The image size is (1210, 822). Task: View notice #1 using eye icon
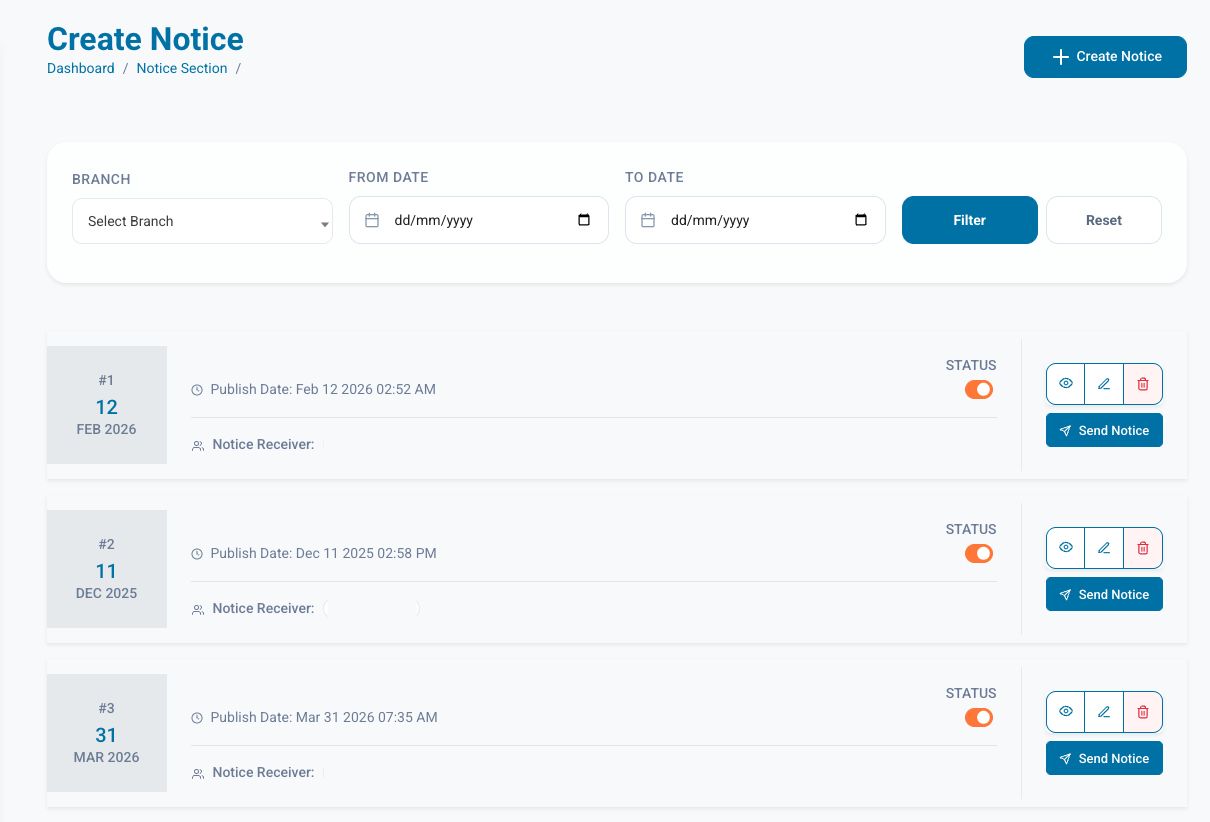pyautogui.click(x=1066, y=383)
